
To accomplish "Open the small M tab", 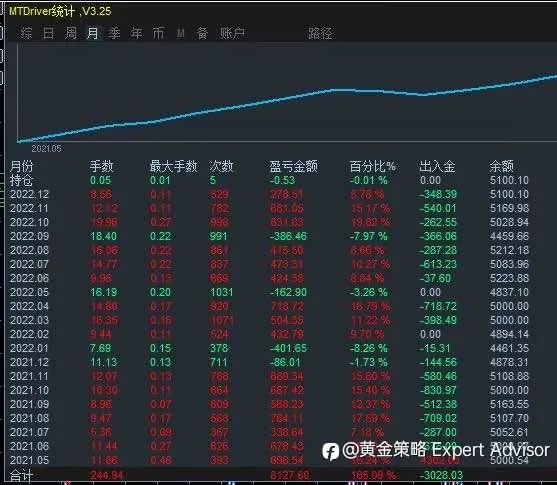I will pyautogui.click(x=181, y=34).
